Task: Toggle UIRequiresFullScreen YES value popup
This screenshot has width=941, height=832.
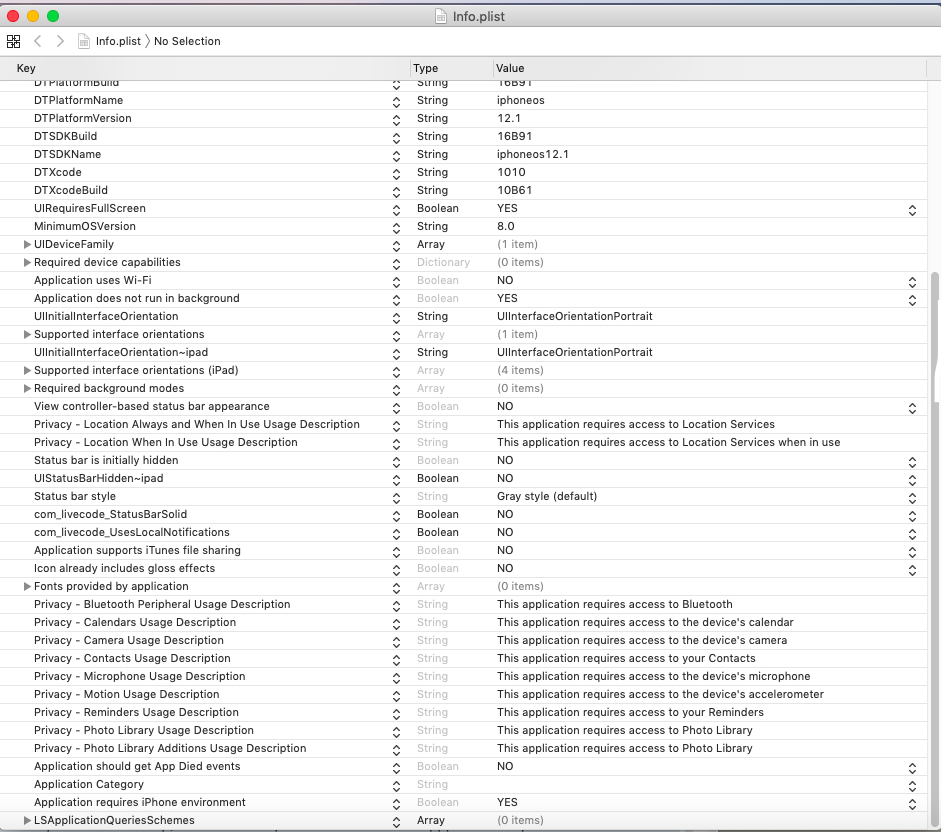Action: (x=911, y=209)
